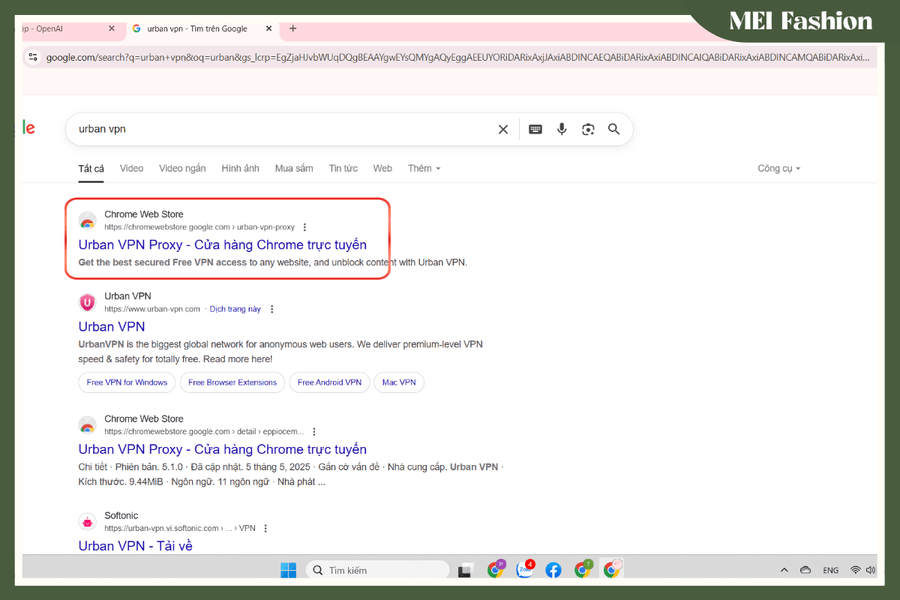Click the 'https://www.urban-vpn.com' URL text
This screenshot has width=900, height=600.
click(152, 309)
